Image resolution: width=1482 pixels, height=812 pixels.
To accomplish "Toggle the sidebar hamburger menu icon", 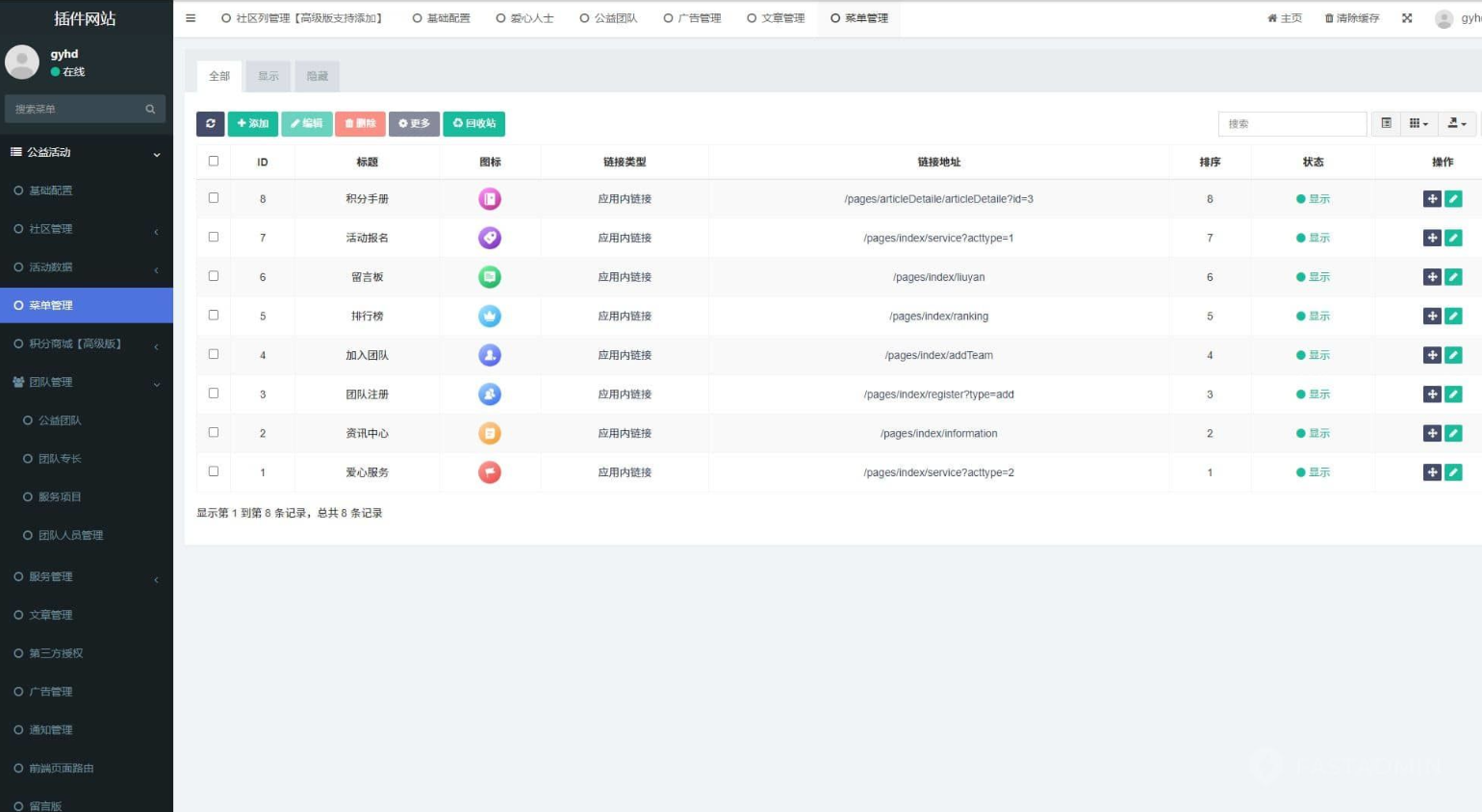I will (191, 18).
